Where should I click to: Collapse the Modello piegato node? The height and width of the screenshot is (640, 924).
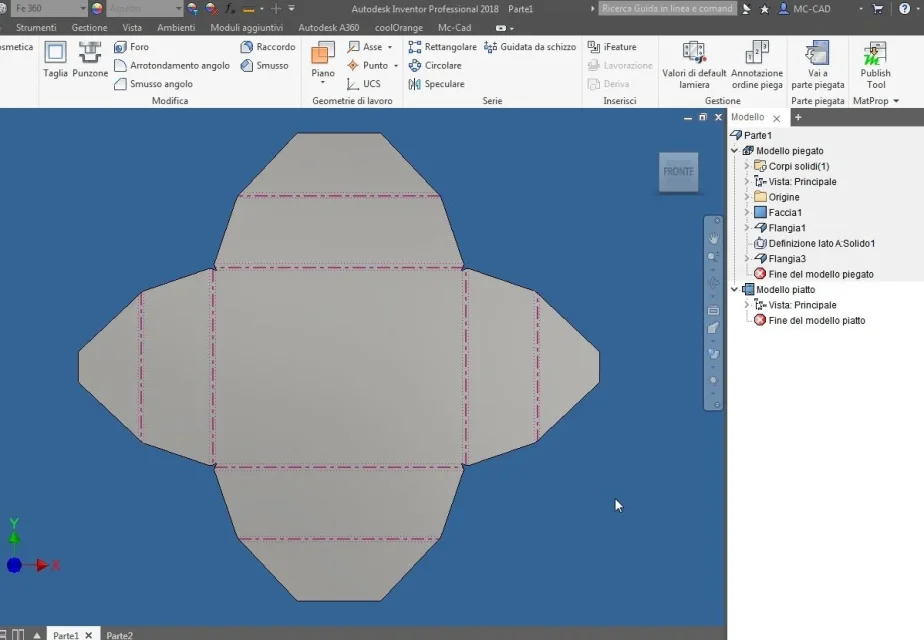(735, 151)
